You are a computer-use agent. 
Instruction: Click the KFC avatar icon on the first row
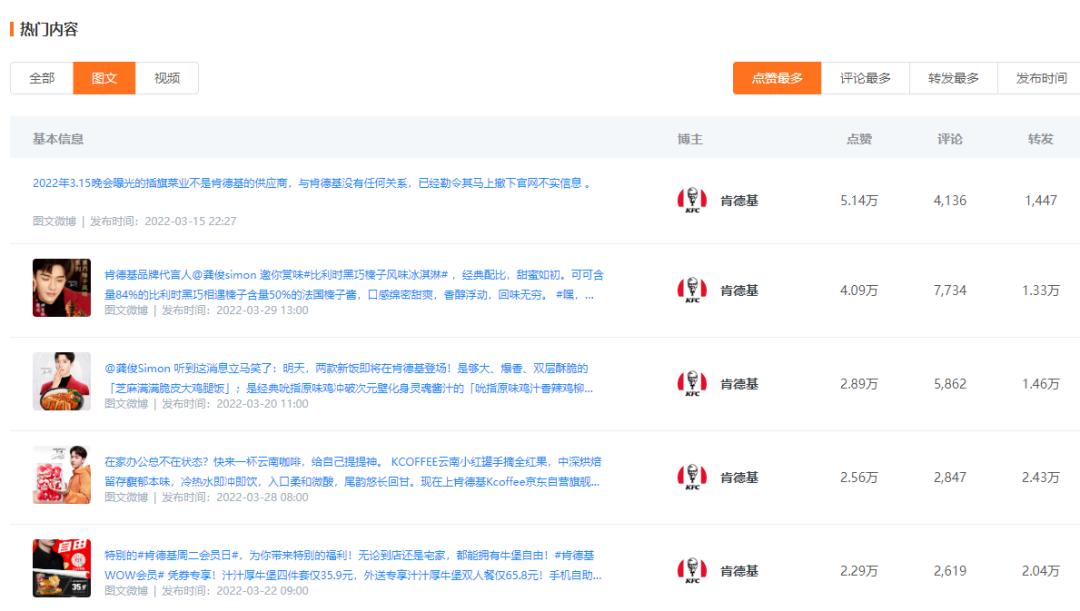pos(691,200)
